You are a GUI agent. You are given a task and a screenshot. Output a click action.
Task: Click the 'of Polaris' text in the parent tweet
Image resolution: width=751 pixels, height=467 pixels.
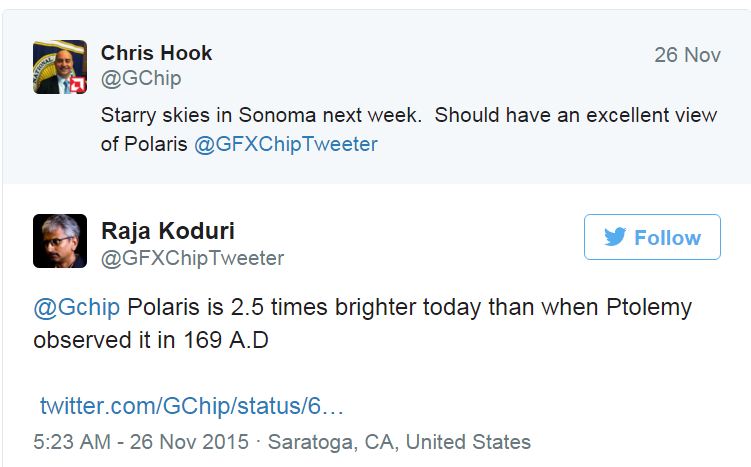[144, 144]
